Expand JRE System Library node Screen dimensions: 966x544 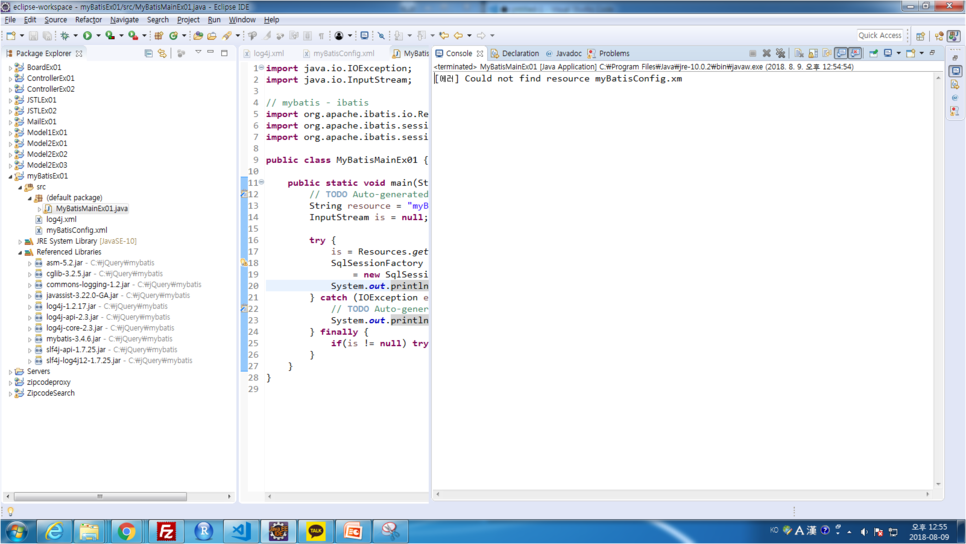pos(20,242)
